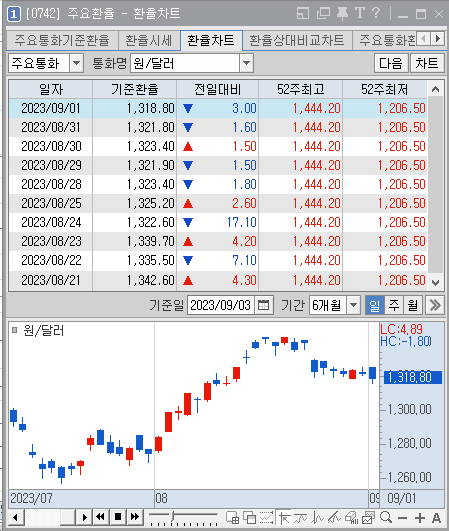This screenshot has height=531, width=449.
Task: Click the double-chevron expand button beside 월
Action: (x=435, y=305)
